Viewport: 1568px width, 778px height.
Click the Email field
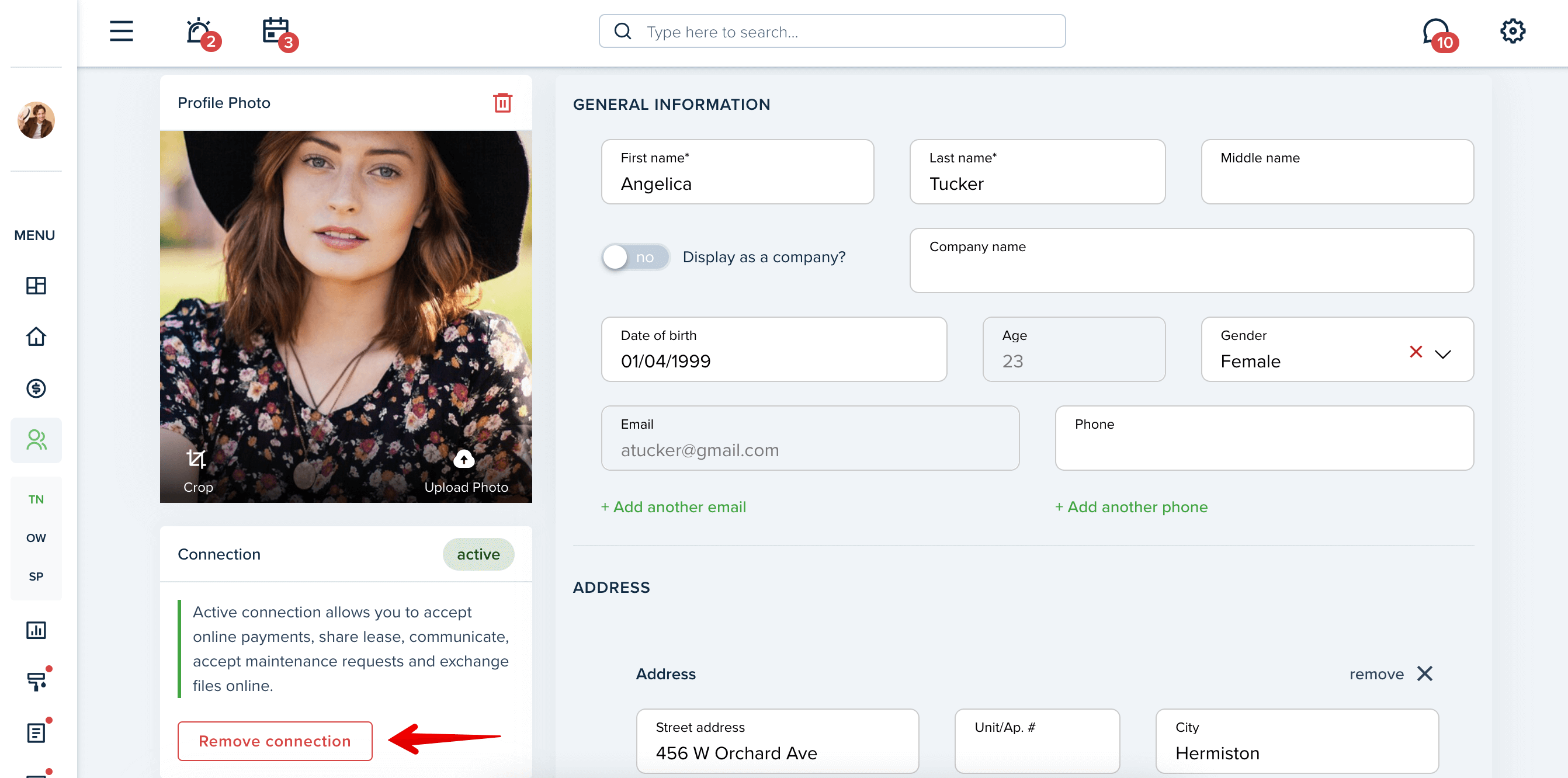click(x=810, y=438)
